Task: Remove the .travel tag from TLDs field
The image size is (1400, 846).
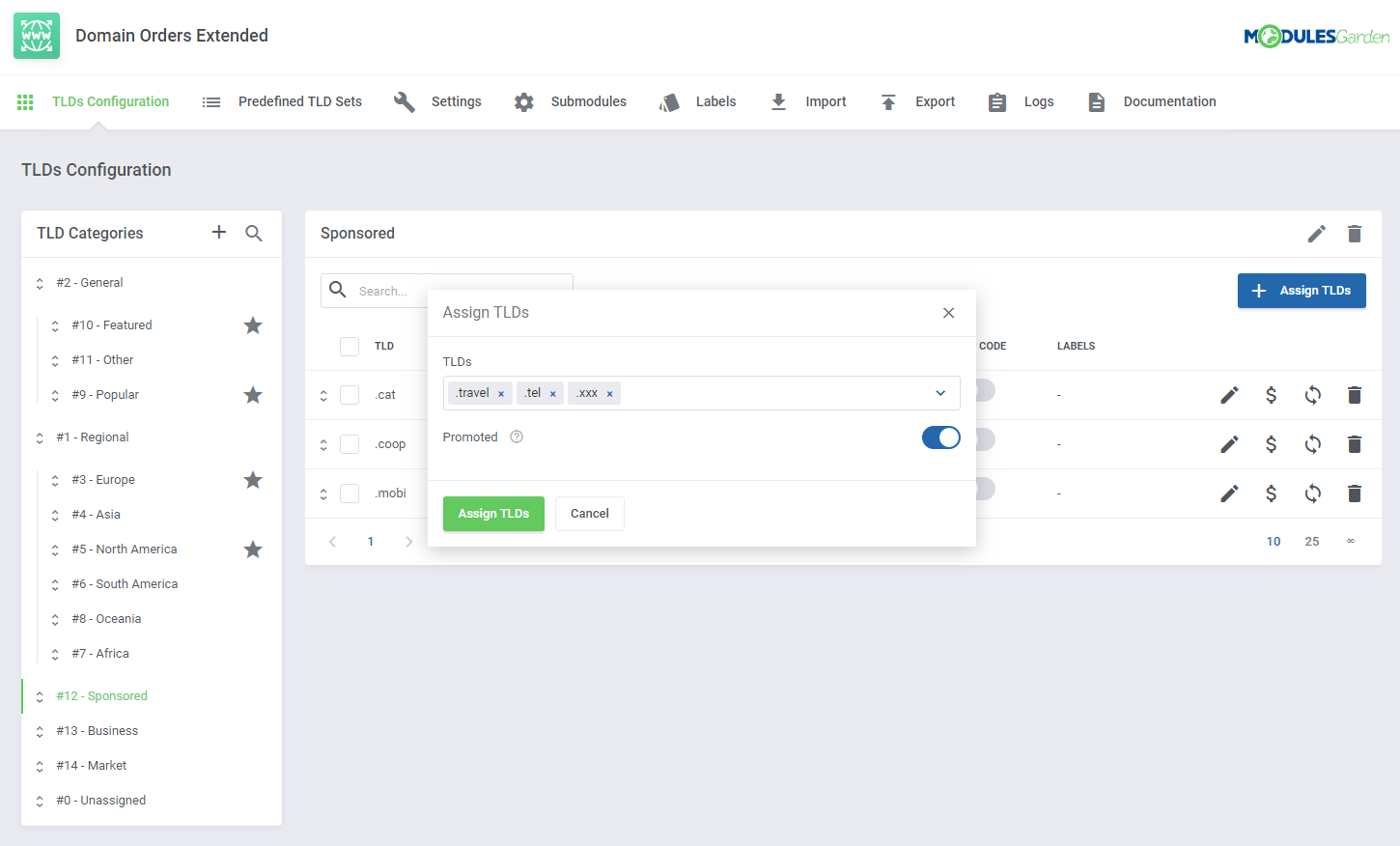Action: (501, 394)
